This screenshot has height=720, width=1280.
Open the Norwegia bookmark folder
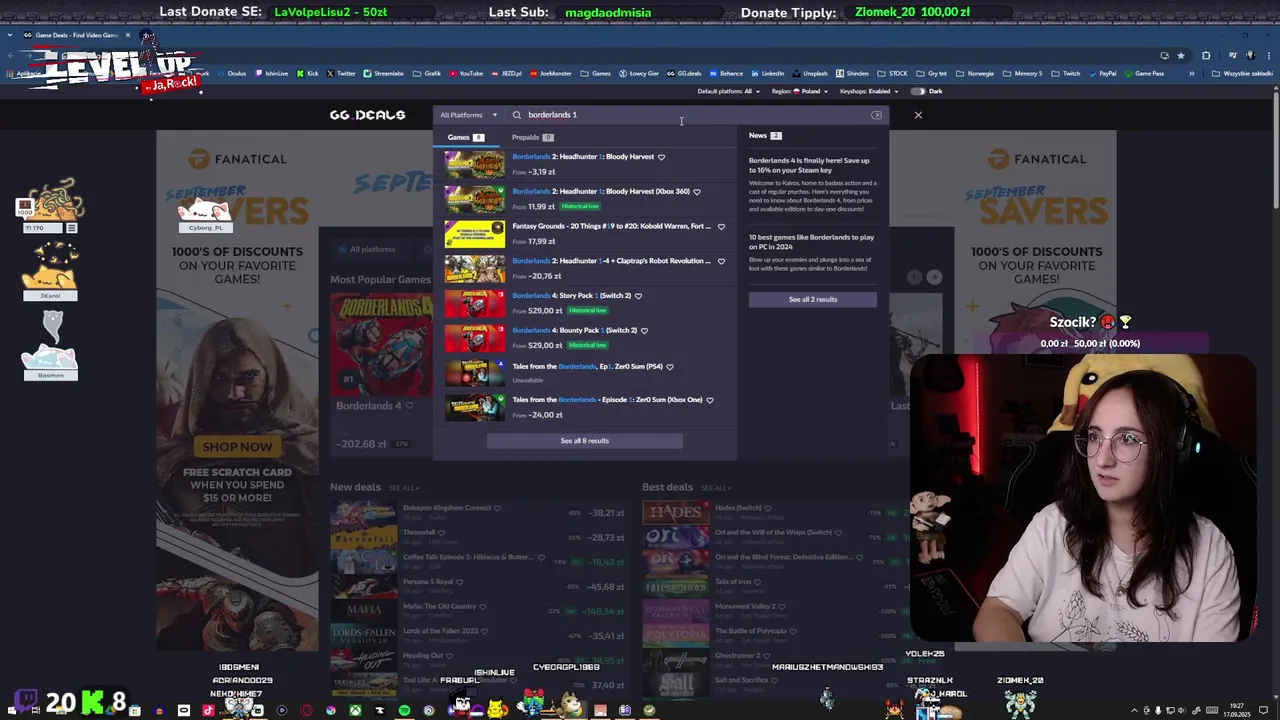pos(976,73)
